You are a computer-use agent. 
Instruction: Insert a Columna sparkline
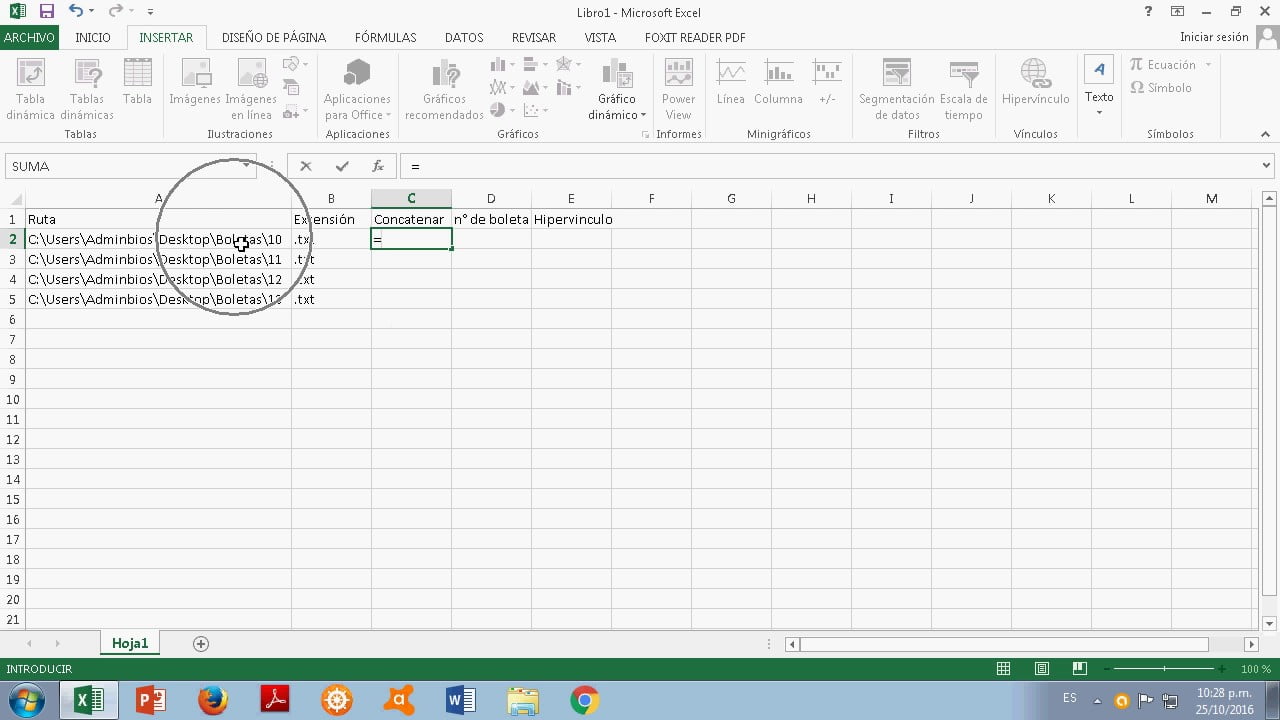[778, 82]
